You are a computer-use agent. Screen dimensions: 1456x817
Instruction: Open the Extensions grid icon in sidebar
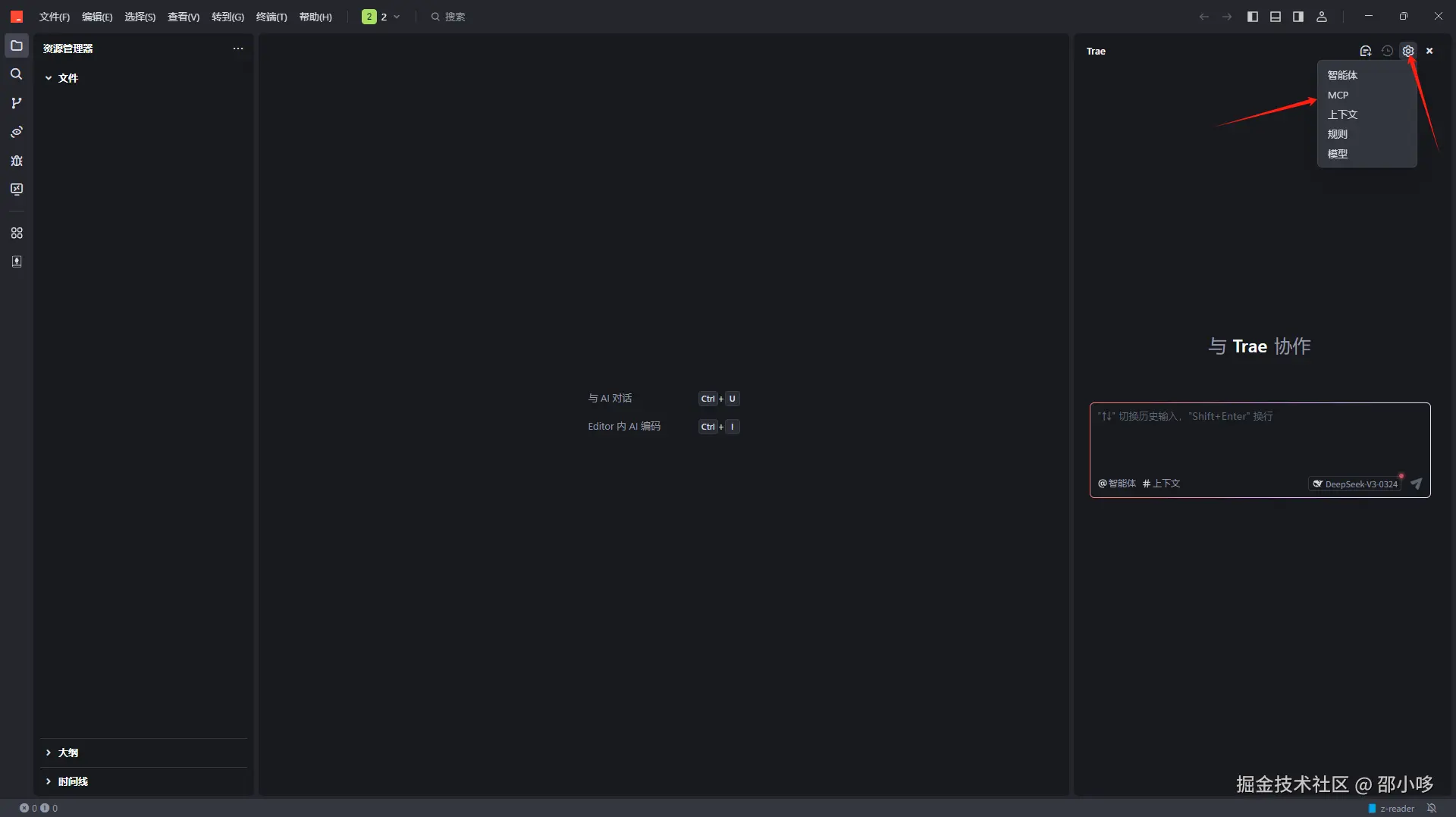click(16, 233)
